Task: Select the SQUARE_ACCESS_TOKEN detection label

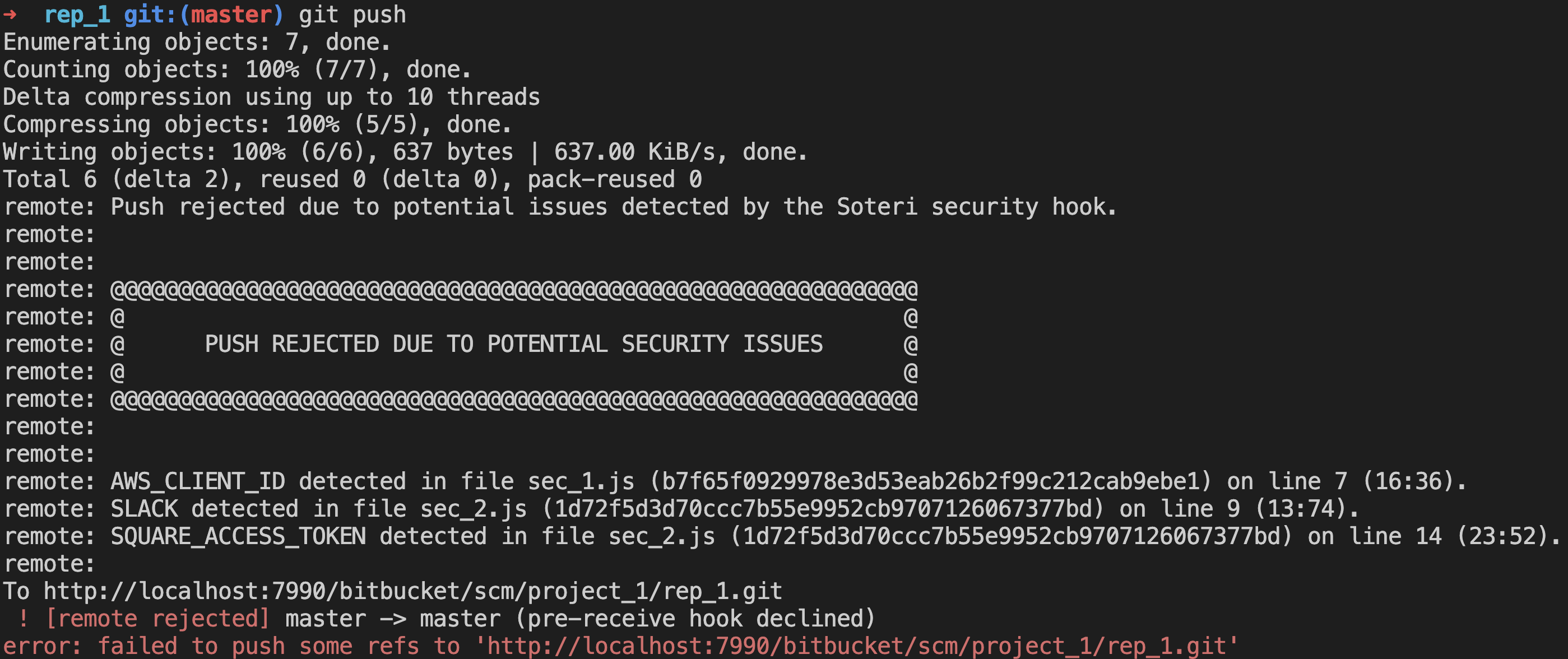Action: (x=238, y=537)
